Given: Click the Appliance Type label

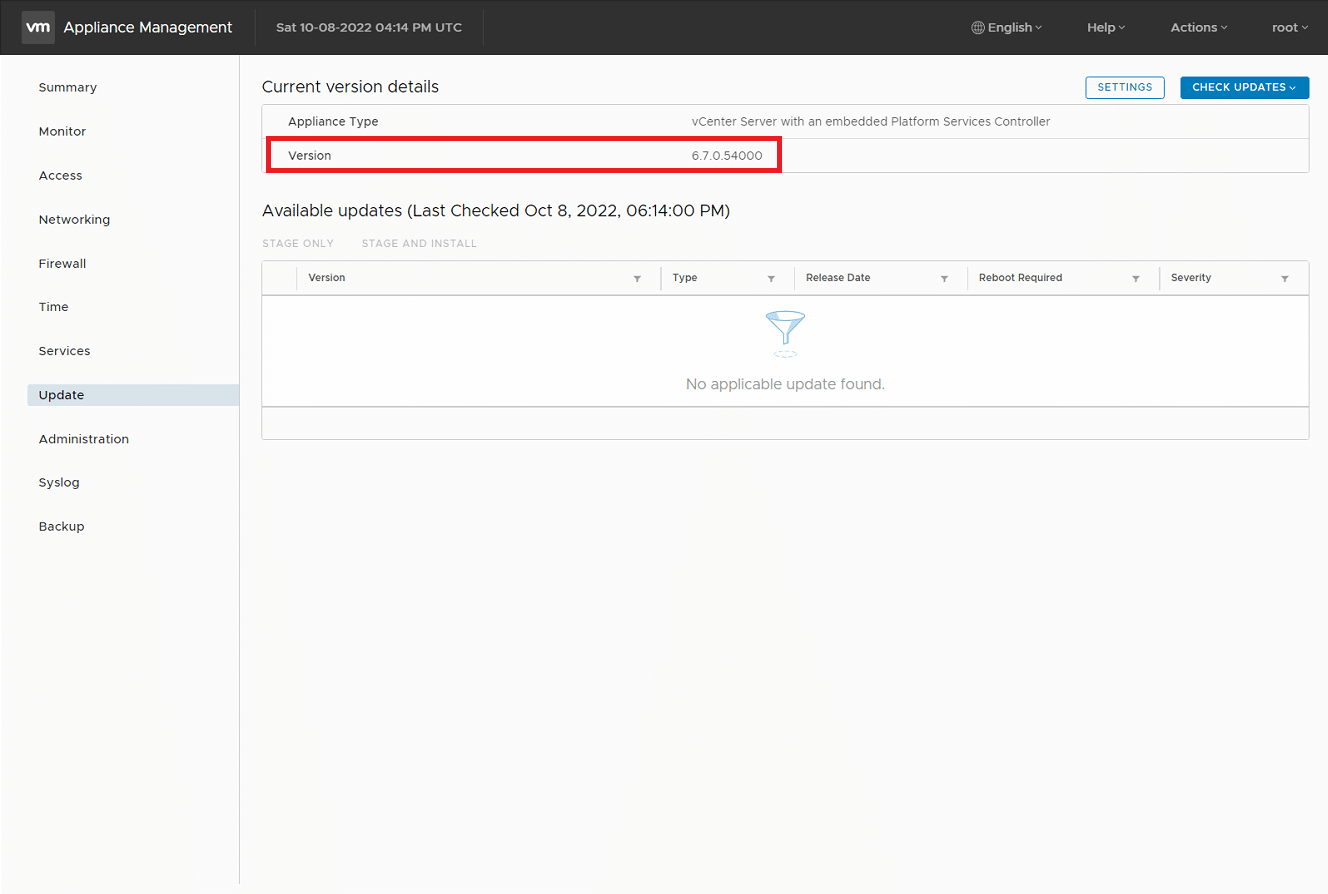Looking at the screenshot, I should (333, 122).
